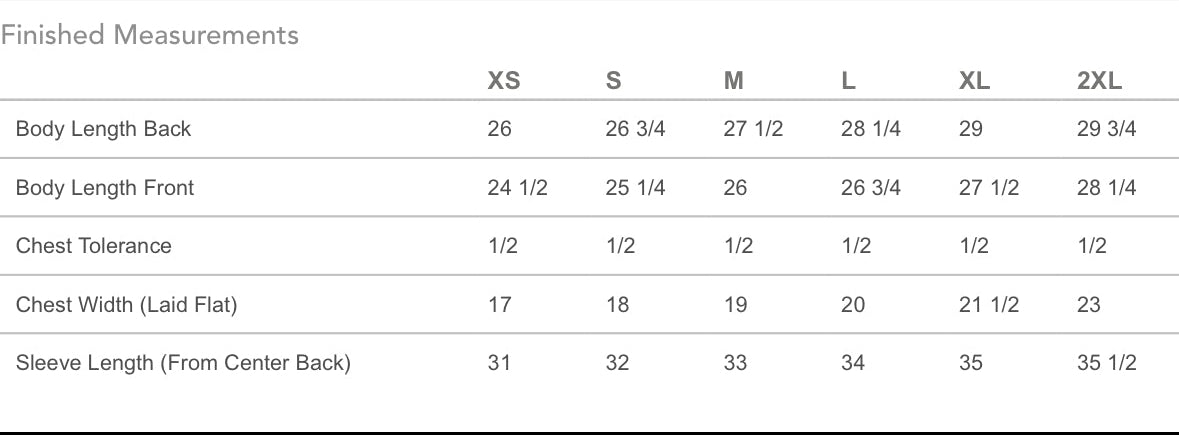Click the 2XL Chest Width value 23
1179x435 pixels.
tap(1089, 305)
